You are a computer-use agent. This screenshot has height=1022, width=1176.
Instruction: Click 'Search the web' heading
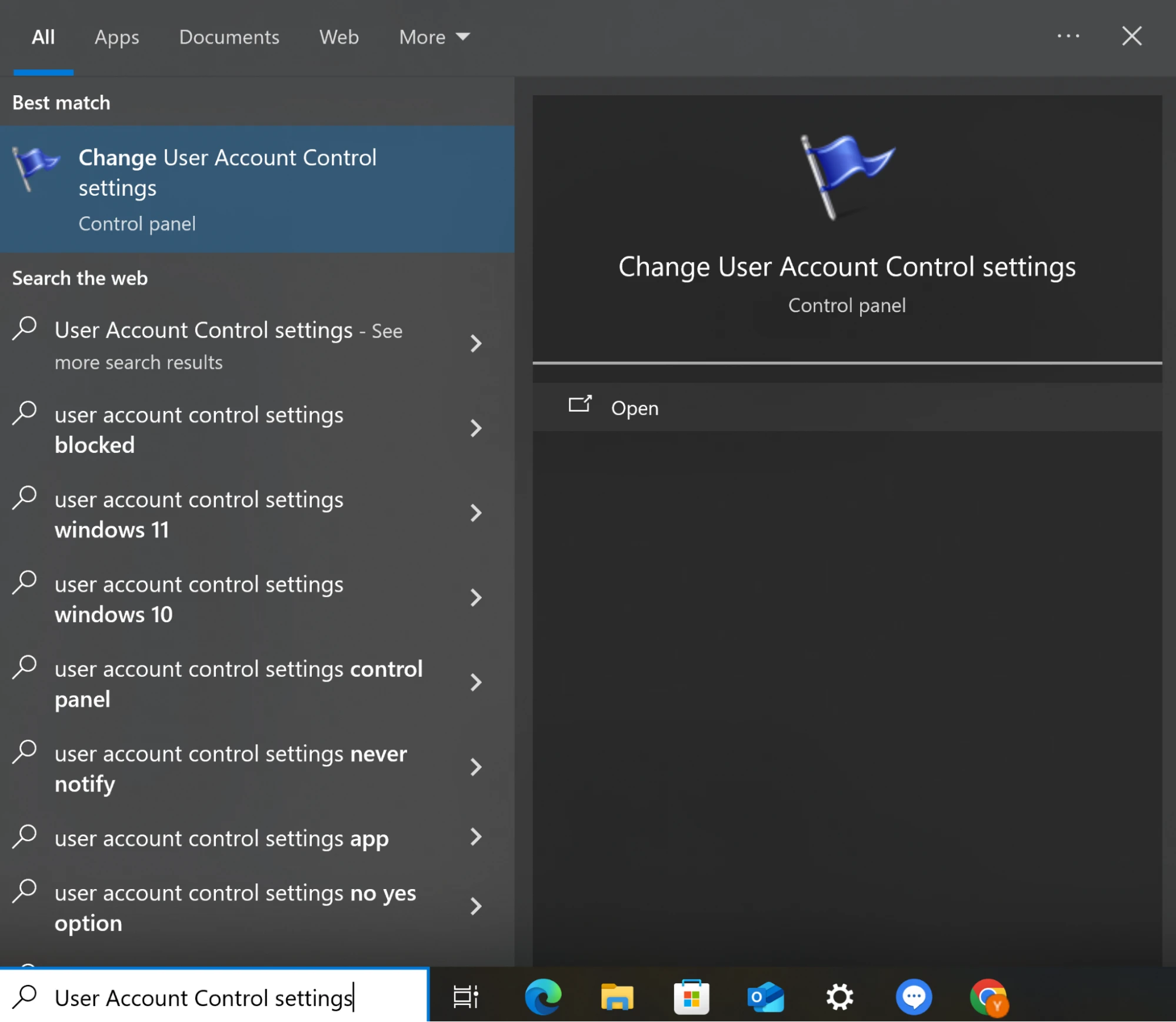tap(80, 278)
